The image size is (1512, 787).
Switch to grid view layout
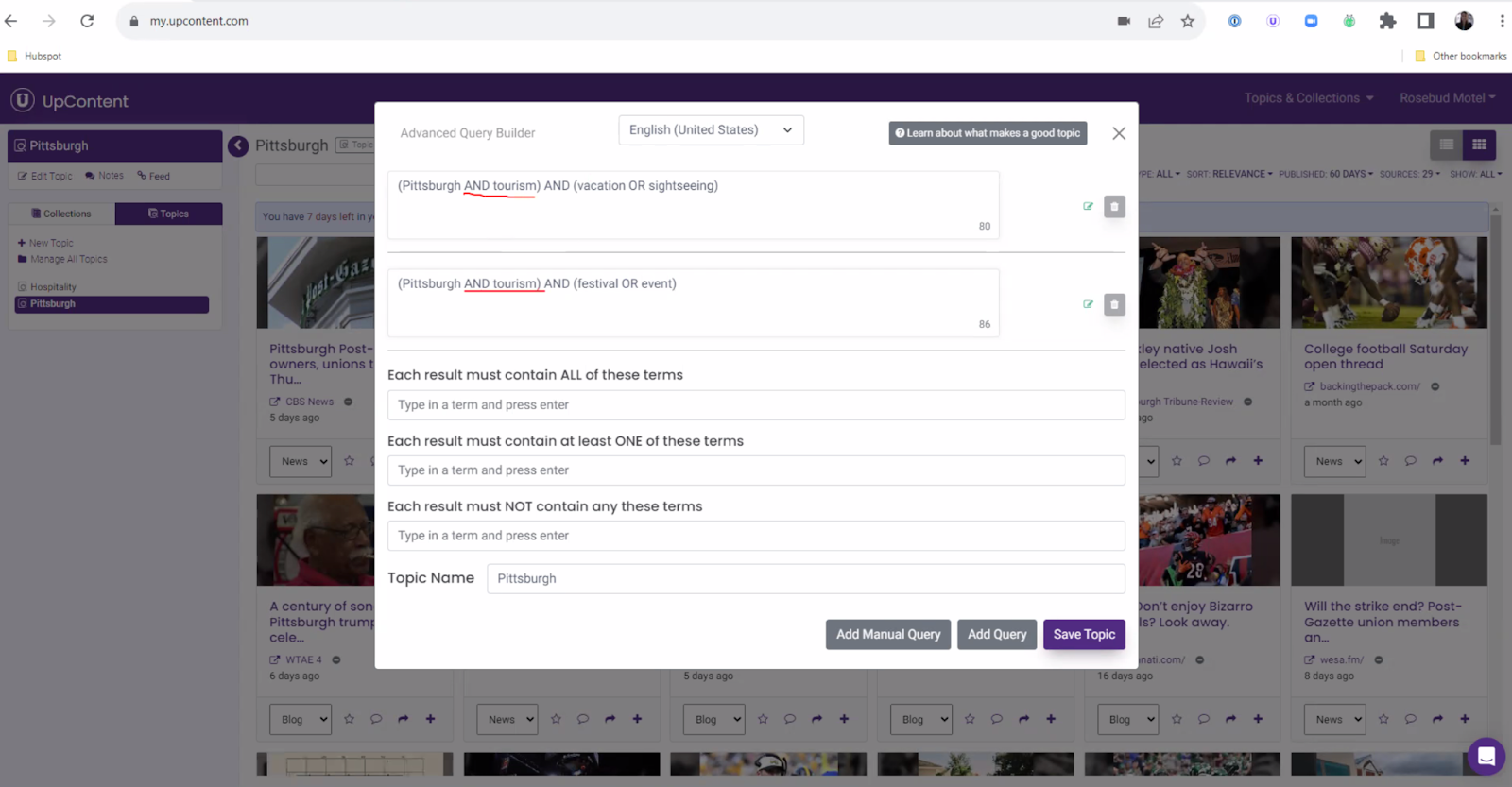[x=1479, y=145]
